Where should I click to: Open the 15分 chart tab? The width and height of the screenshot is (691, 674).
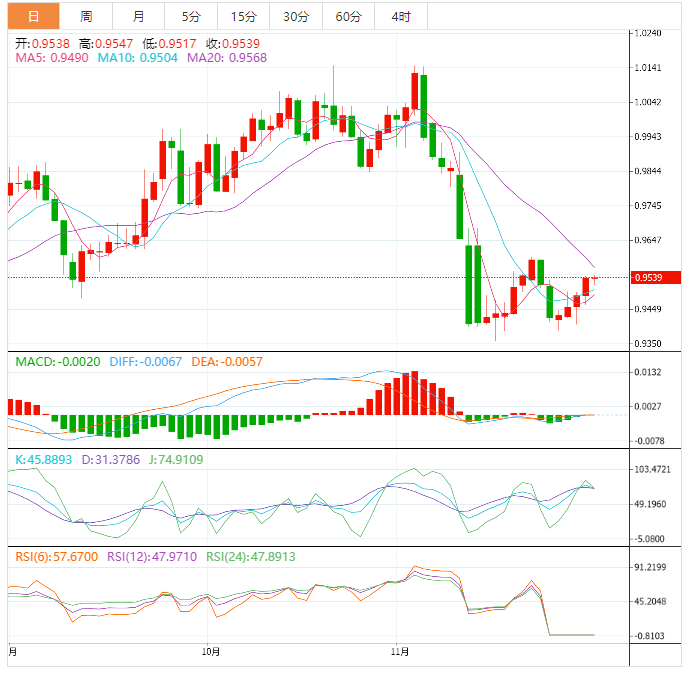tap(243, 16)
